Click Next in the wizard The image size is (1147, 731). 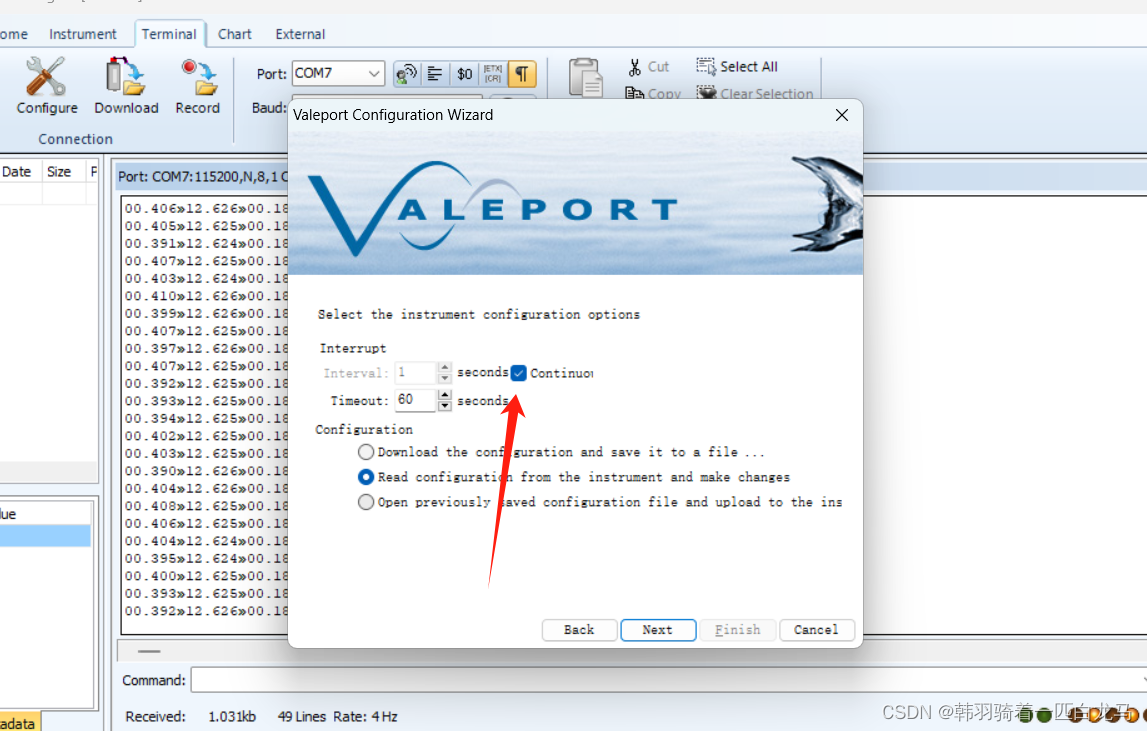658,630
